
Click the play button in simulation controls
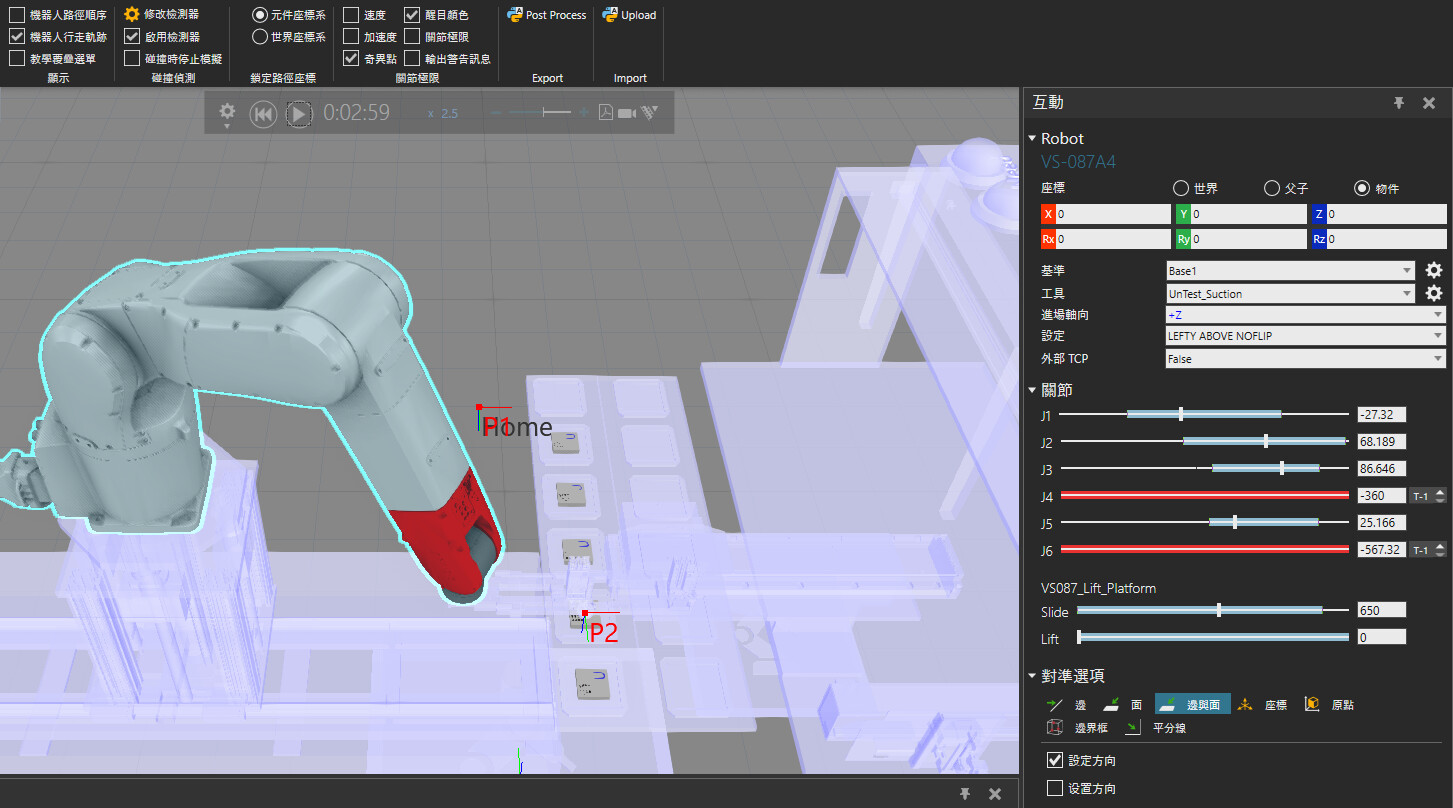click(298, 114)
